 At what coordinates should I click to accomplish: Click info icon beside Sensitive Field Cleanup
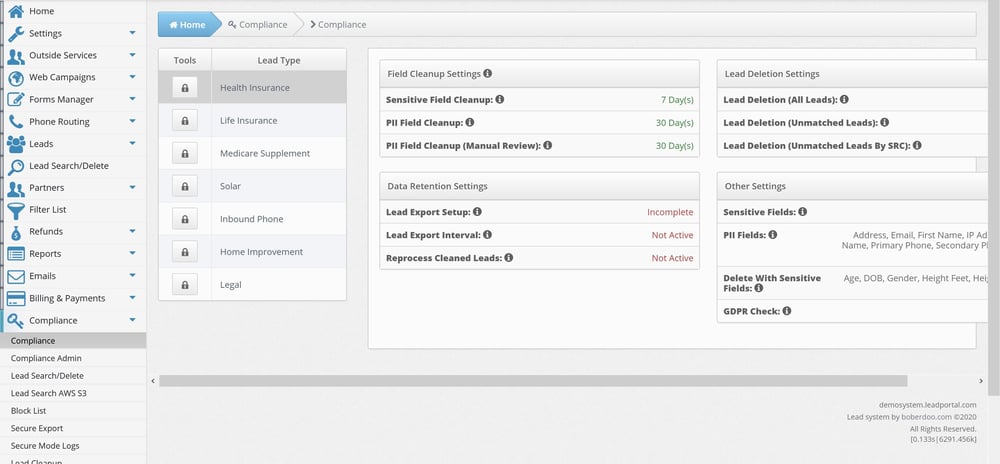click(x=500, y=100)
